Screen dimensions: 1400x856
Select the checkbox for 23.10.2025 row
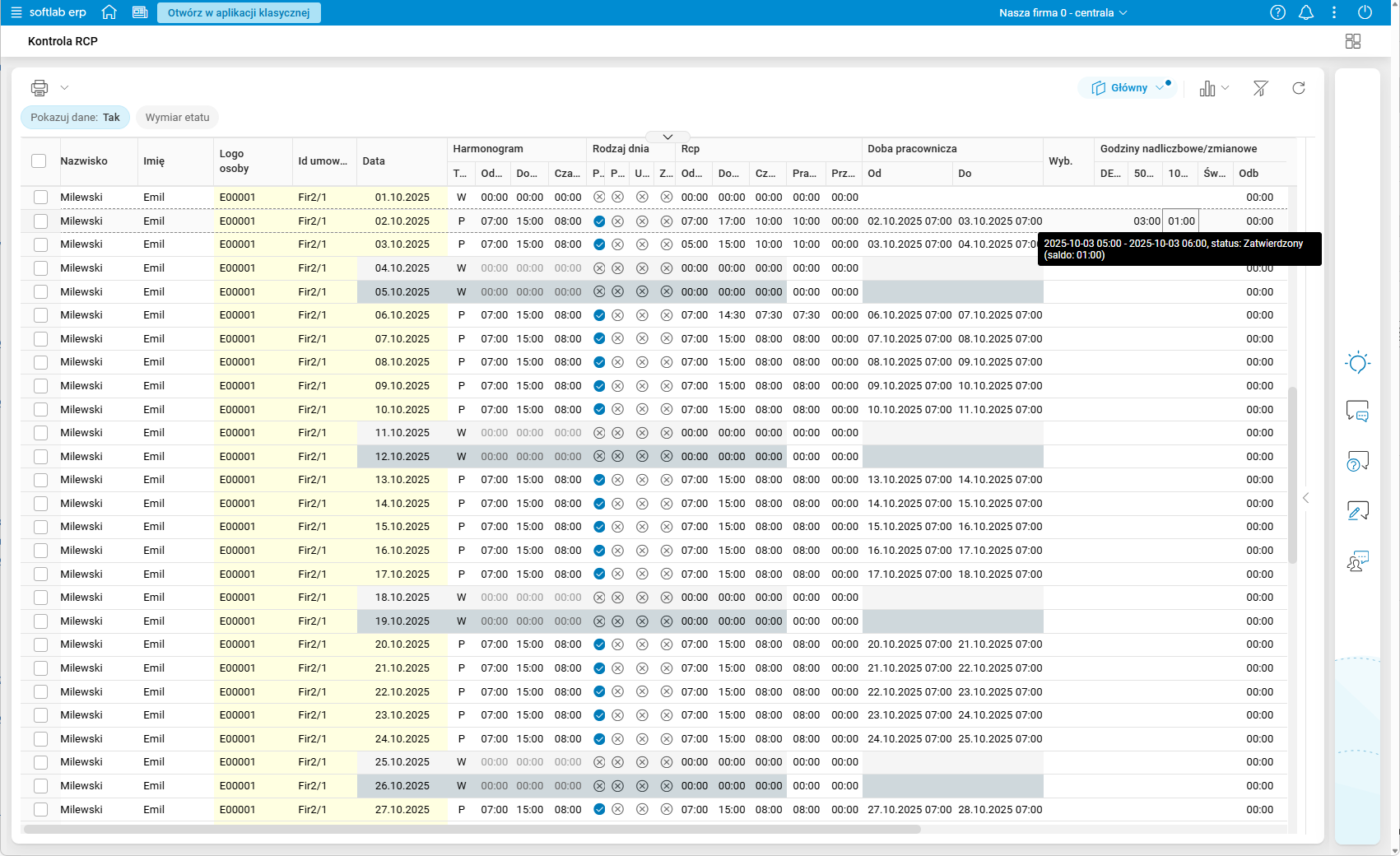(x=41, y=715)
